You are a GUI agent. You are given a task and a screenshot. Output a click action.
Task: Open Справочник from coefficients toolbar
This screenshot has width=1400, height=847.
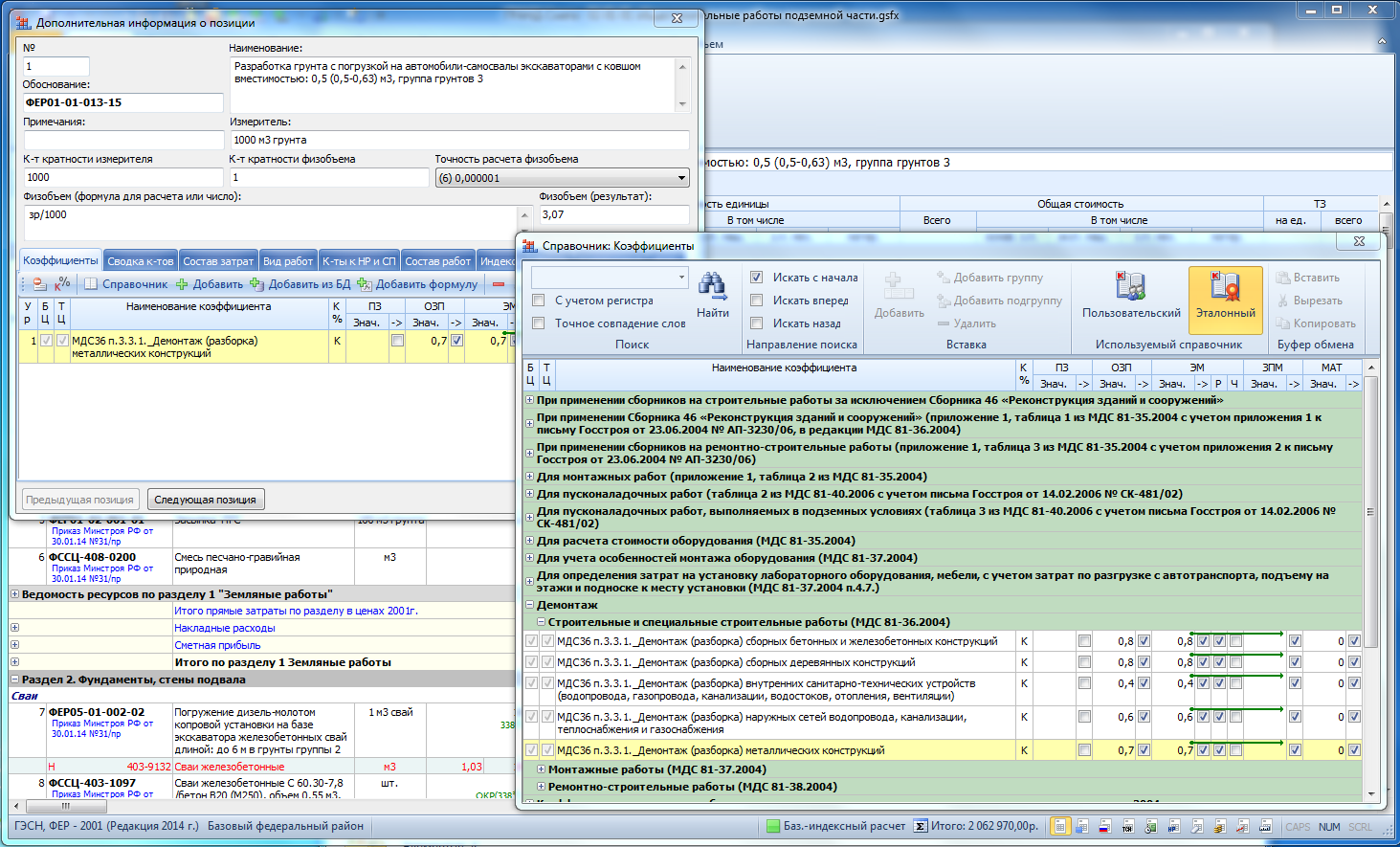[x=125, y=284]
